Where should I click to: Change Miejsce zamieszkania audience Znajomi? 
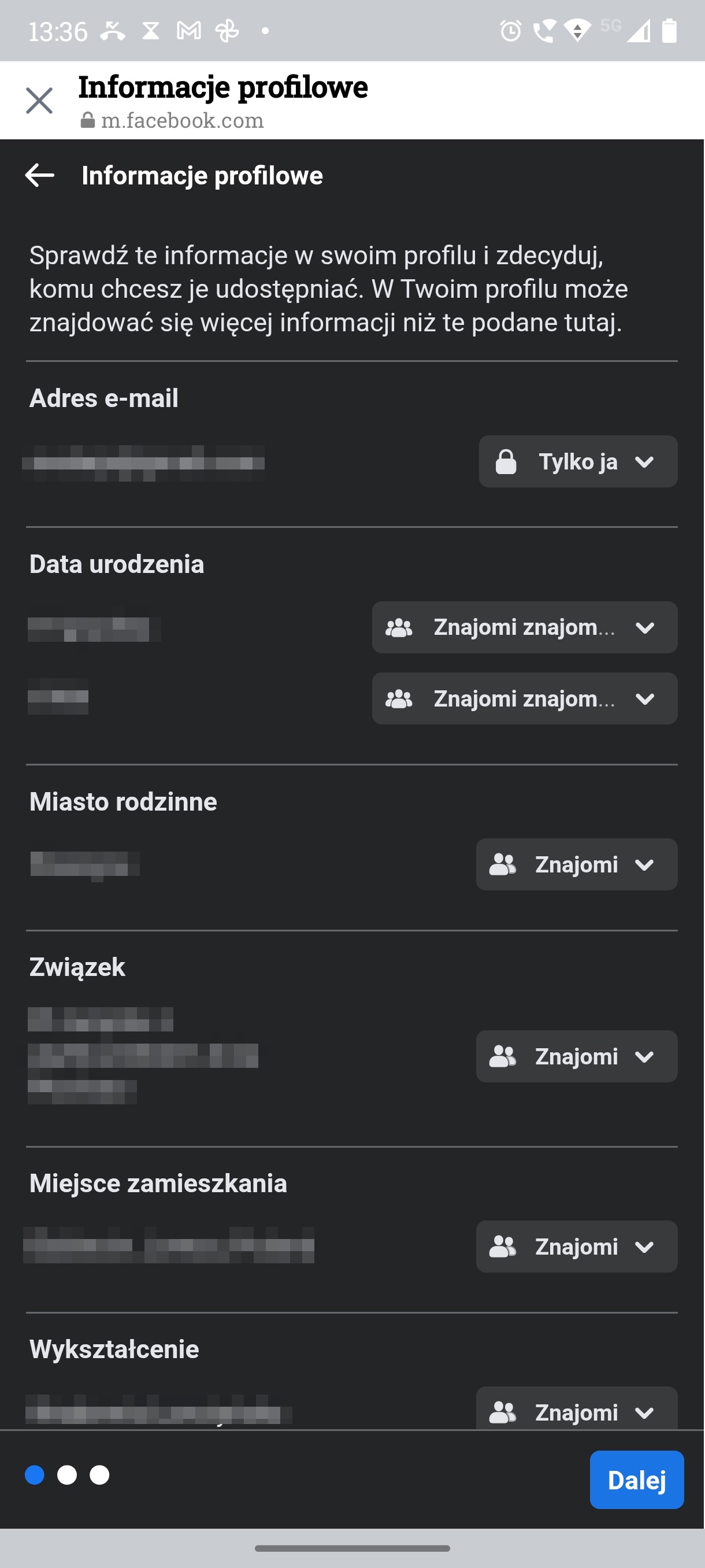pyautogui.click(x=577, y=1247)
